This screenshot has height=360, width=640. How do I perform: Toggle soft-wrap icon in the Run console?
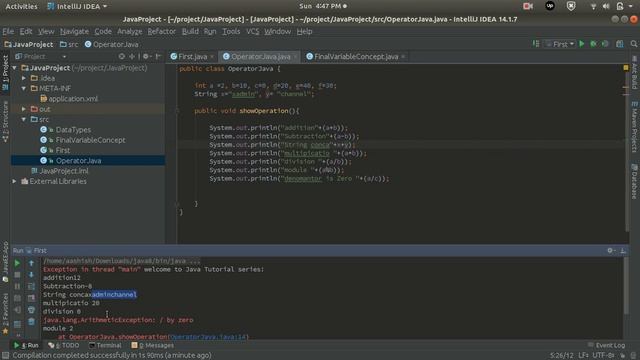click(x=31, y=287)
